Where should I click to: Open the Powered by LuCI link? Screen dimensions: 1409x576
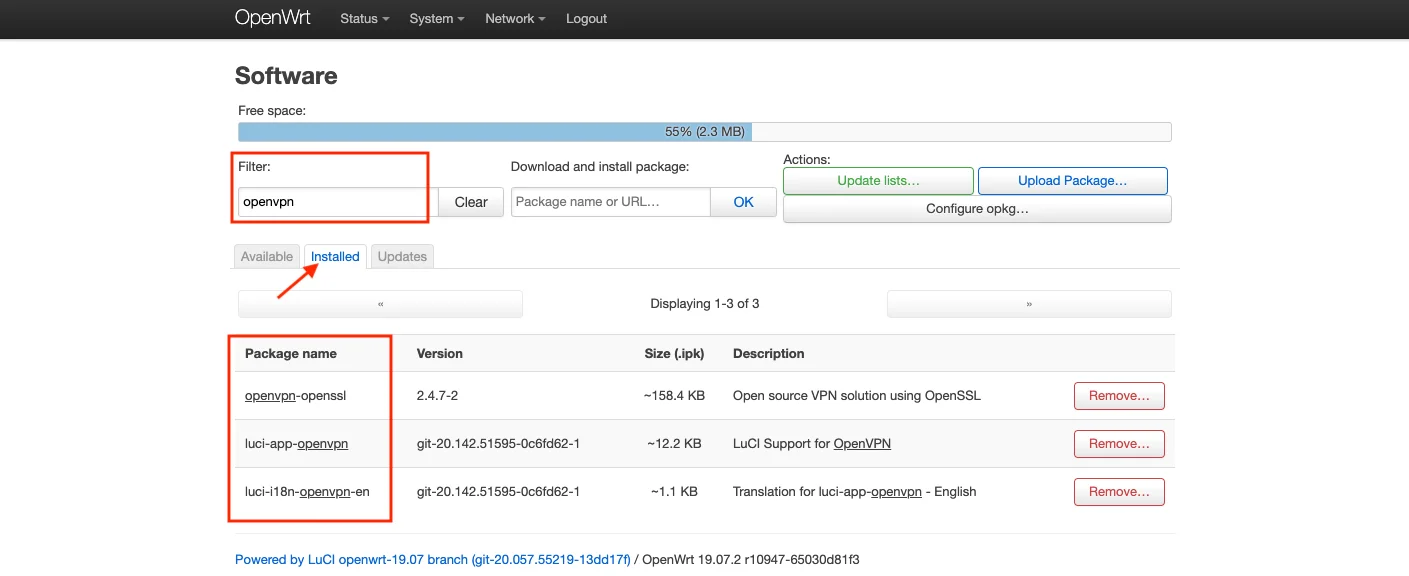432,560
